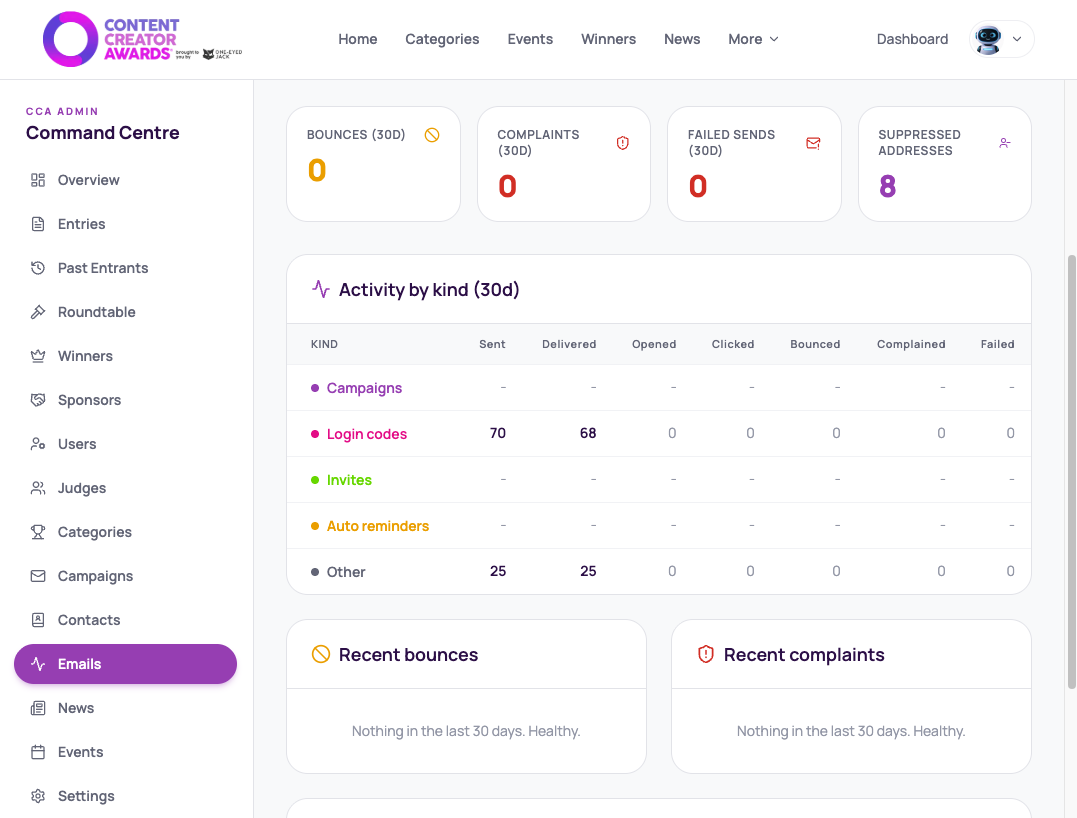Screen dimensions: 1077x818
Task: Click the Failed Sends mail icon
Action: tap(813, 143)
